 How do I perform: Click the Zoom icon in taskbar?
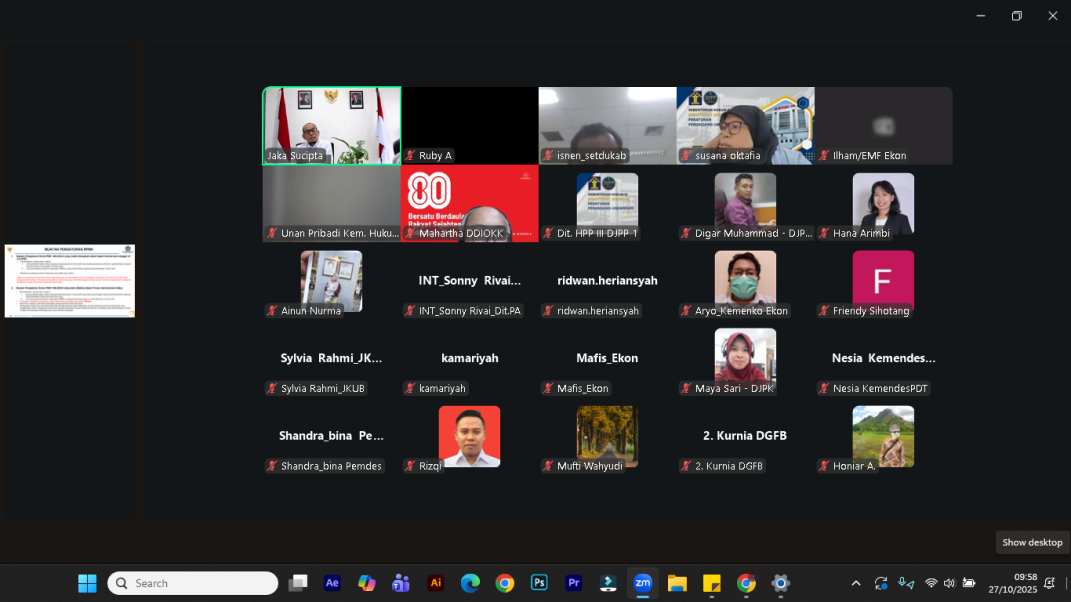point(643,583)
